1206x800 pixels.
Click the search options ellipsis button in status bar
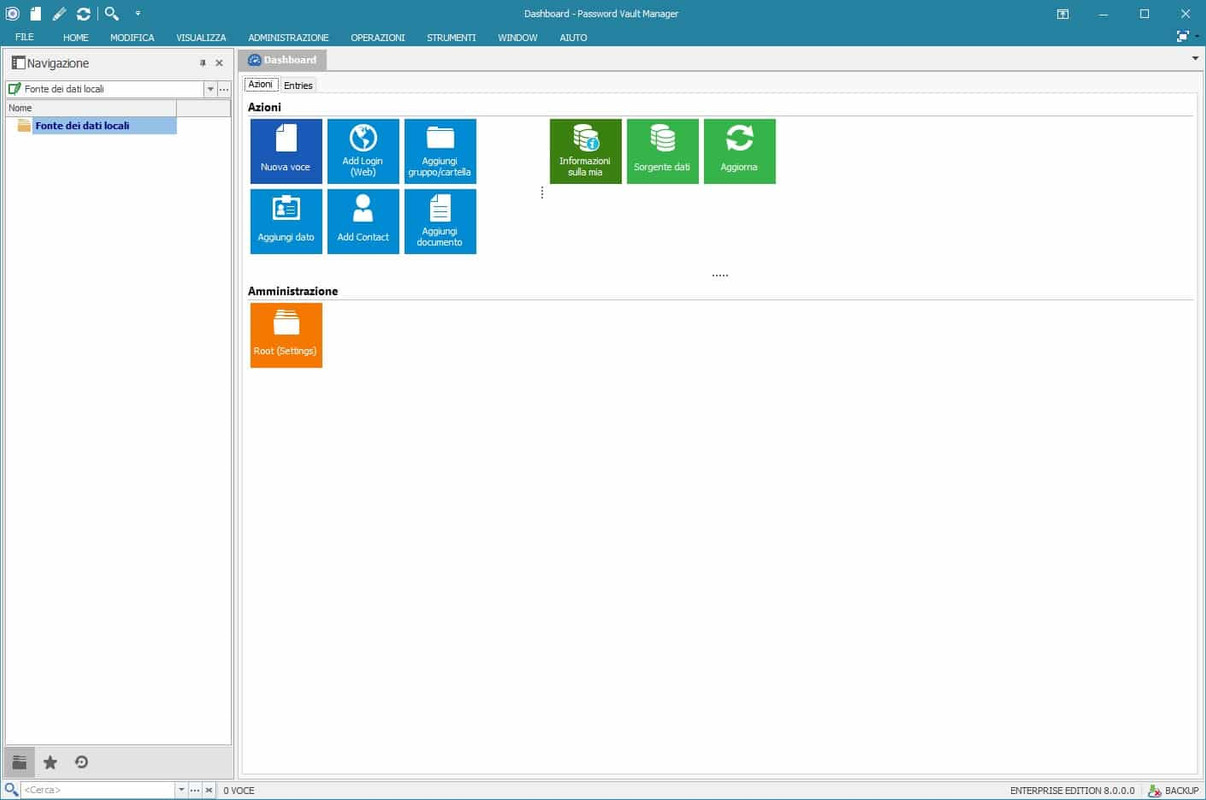click(x=195, y=790)
